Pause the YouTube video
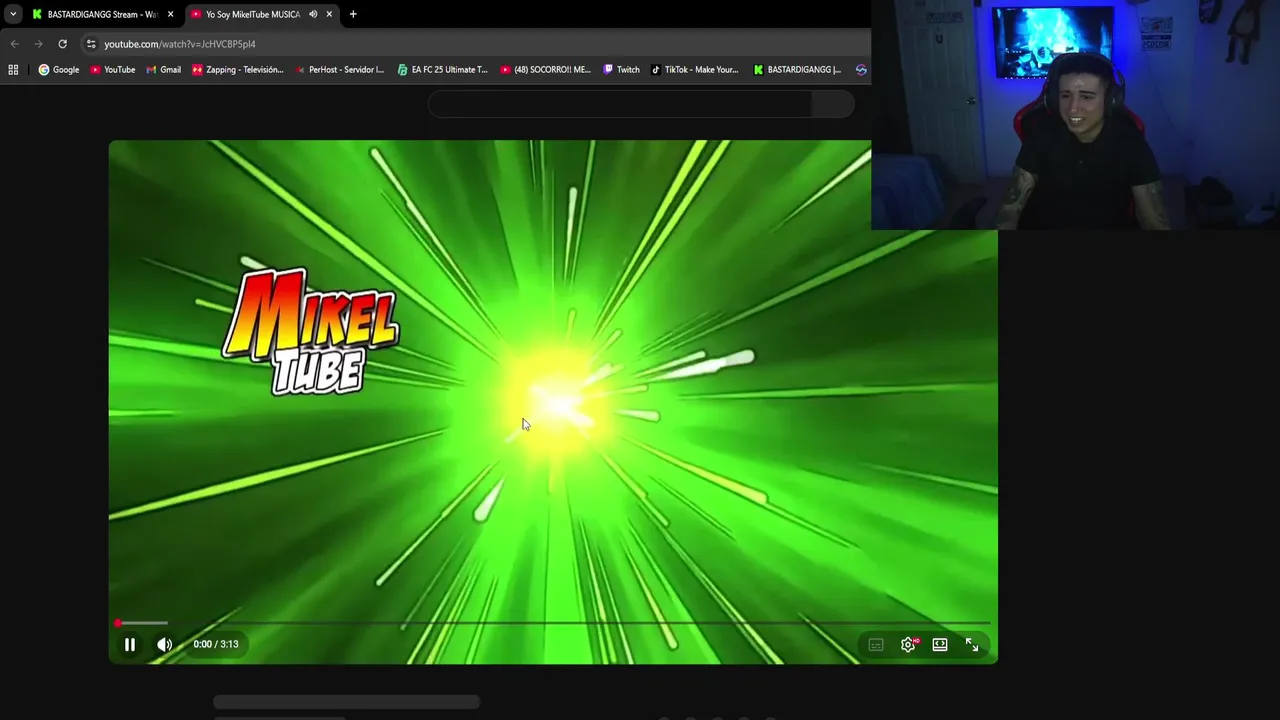The height and width of the screenshot is (720, 1280). coord(130,645)
